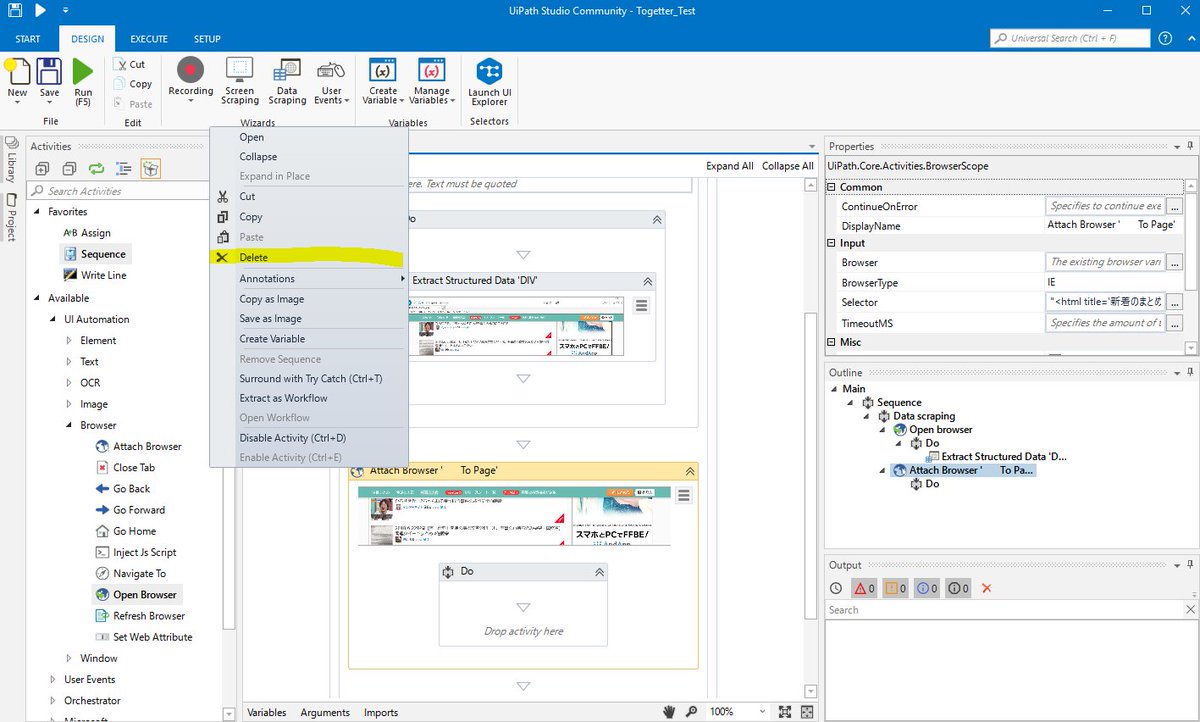Select the Go Home activity
This screenshot has height=722, width=1200.
pyautogui.click(x=125, y=531)
